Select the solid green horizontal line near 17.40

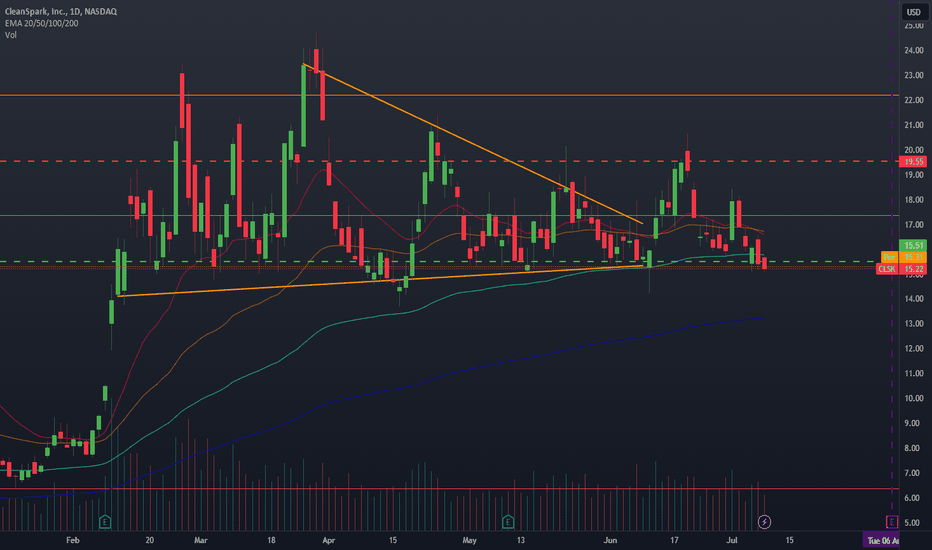449,215
